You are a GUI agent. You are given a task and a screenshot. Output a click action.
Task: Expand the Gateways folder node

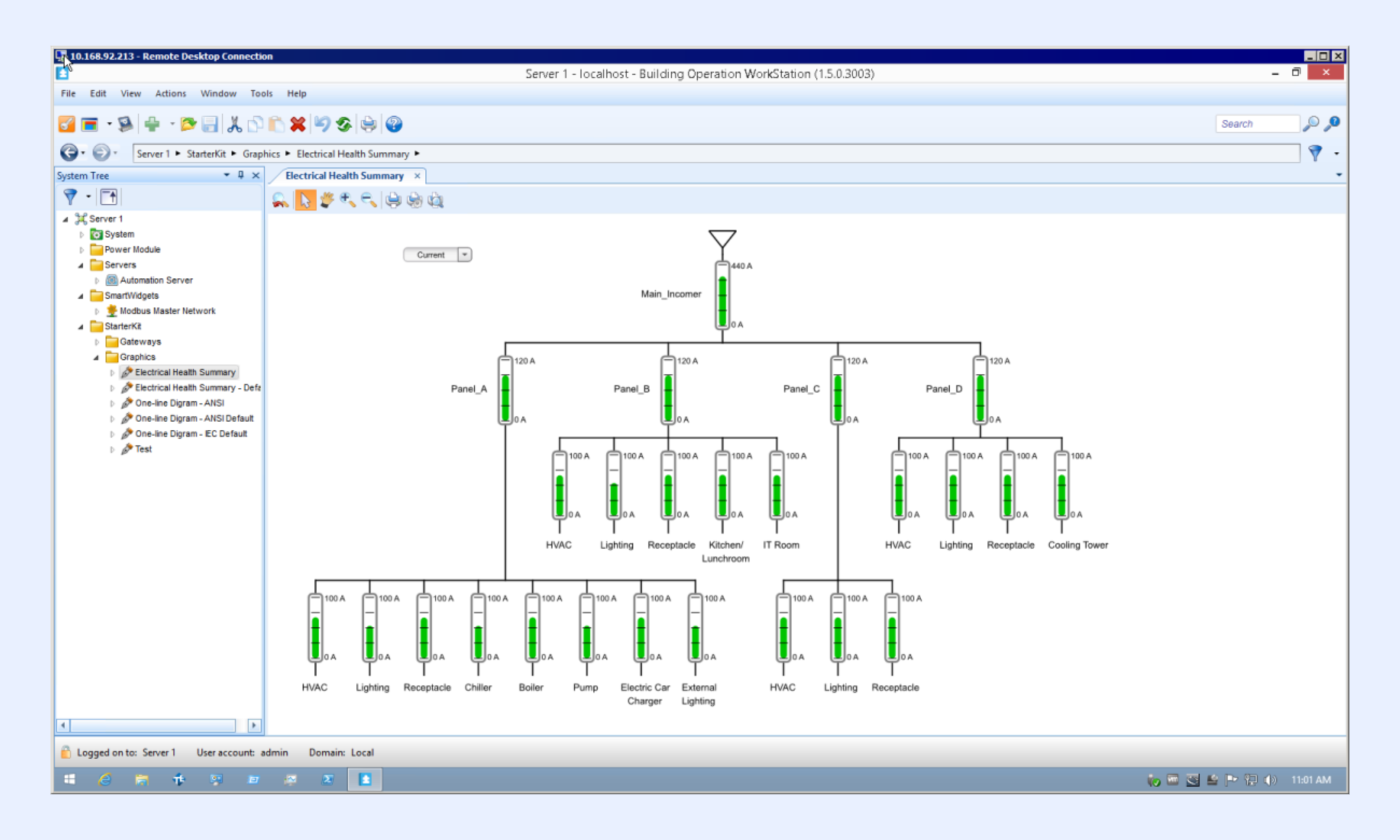pos(97,342)
